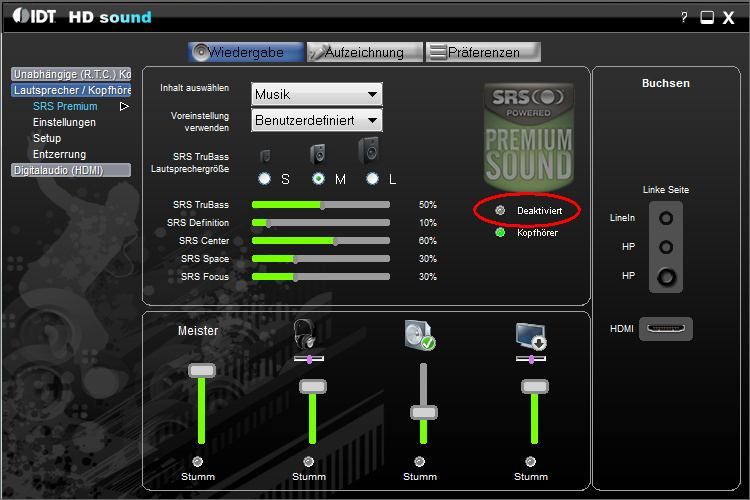This screenshot has height=500, width=750.
Task: Open Setup in the sidebar
Action: (47, 138)
